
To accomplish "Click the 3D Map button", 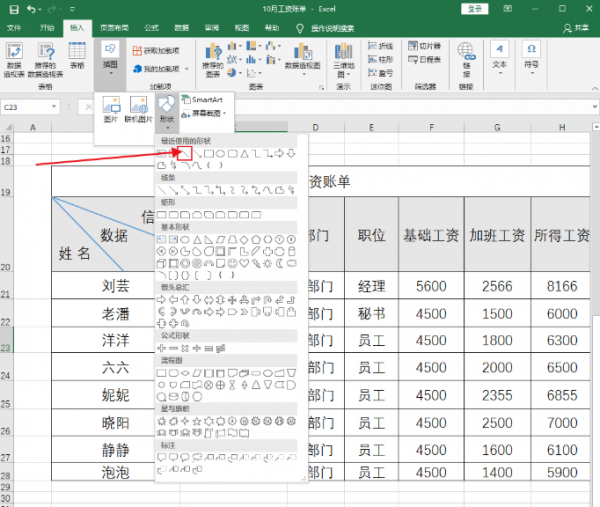I will [343, 60].
